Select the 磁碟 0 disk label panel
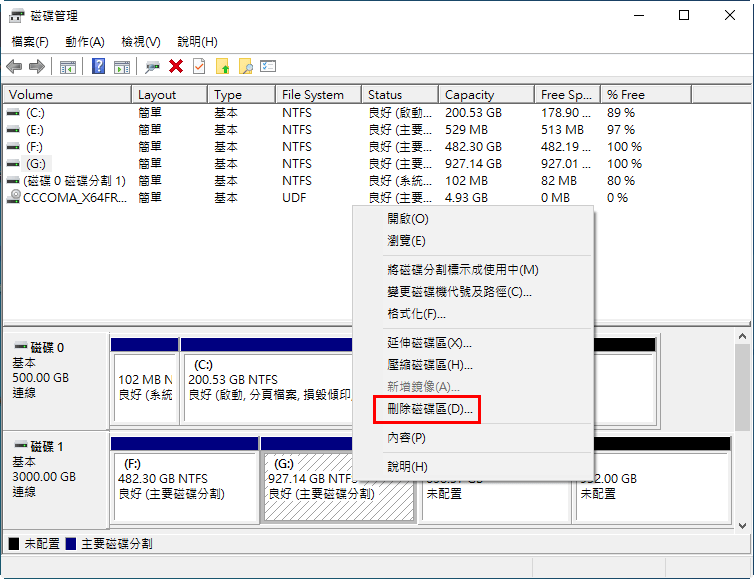Image resolution: width=754 pixels, height=579 pixels. tap(56, 380)
